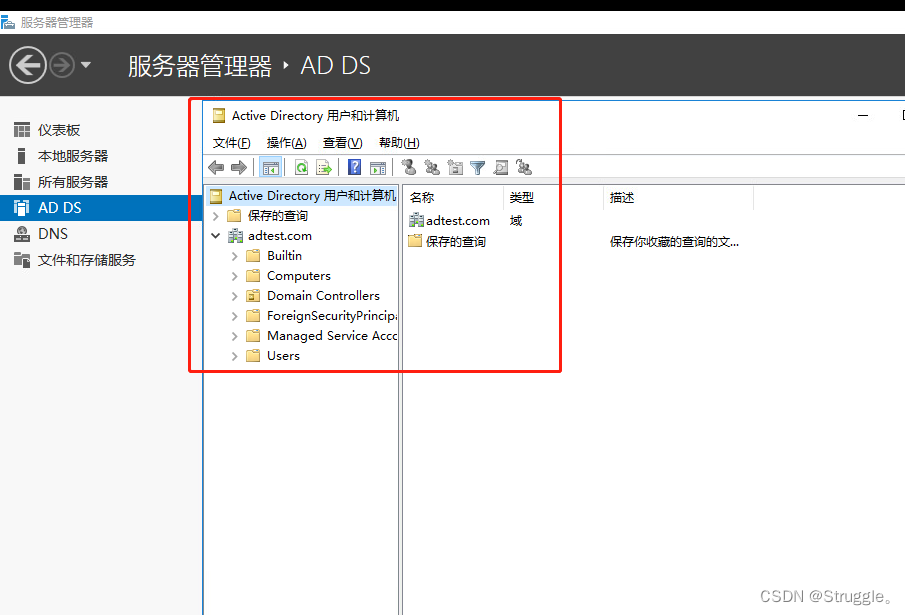Image resolution: width=905 pixels, height=615 pixels.
Task: Select 保存的查询 in the tree
Action: (x=278, y=216)
